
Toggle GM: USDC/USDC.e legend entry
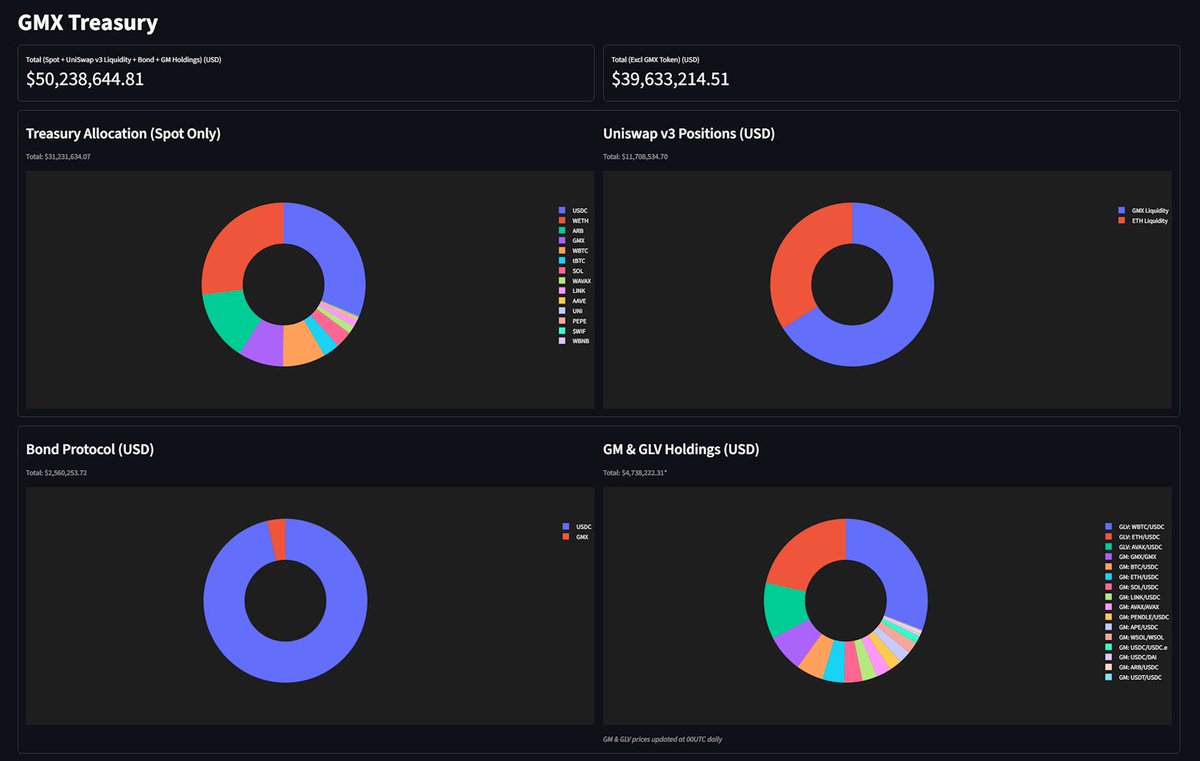click(1136, 647)
